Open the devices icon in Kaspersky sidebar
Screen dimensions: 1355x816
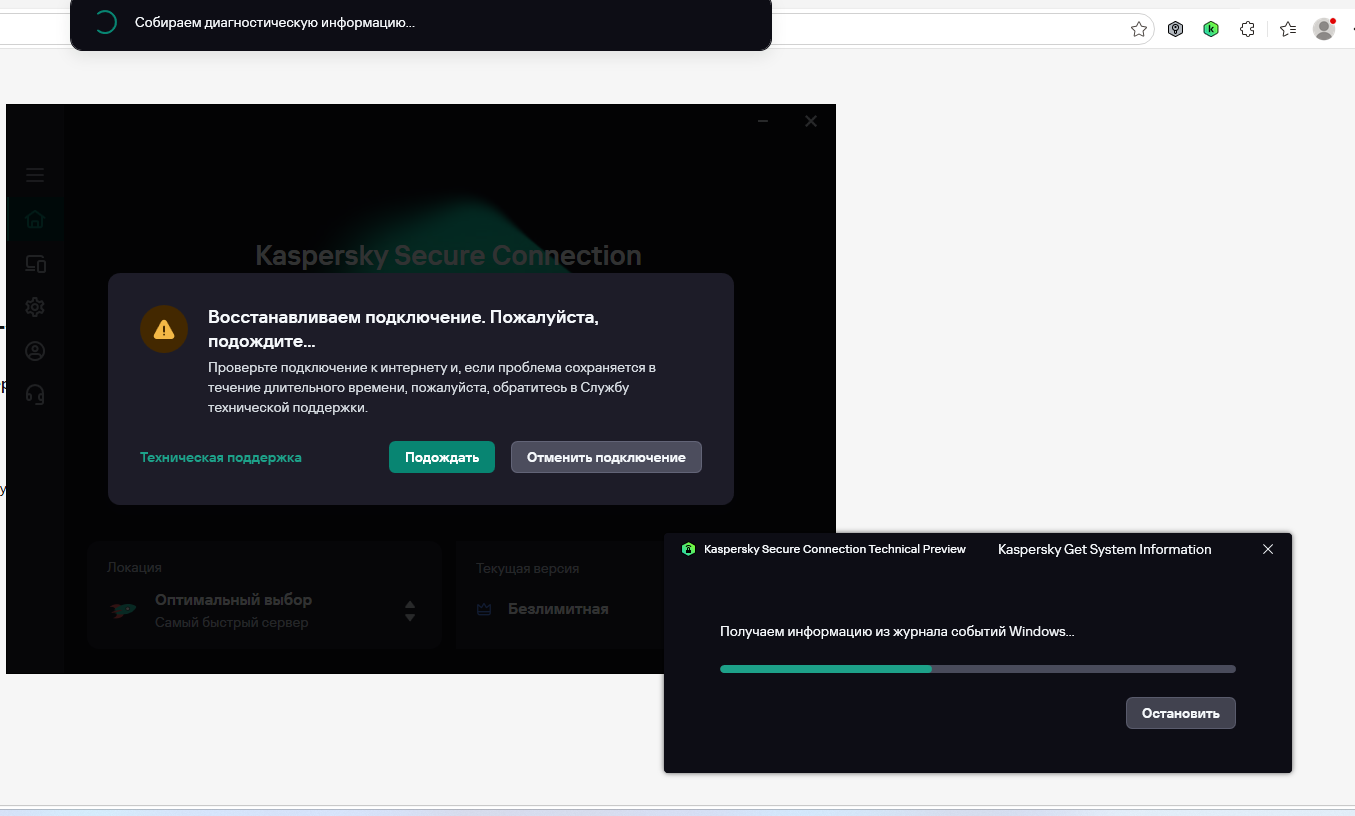click(35, 264)
